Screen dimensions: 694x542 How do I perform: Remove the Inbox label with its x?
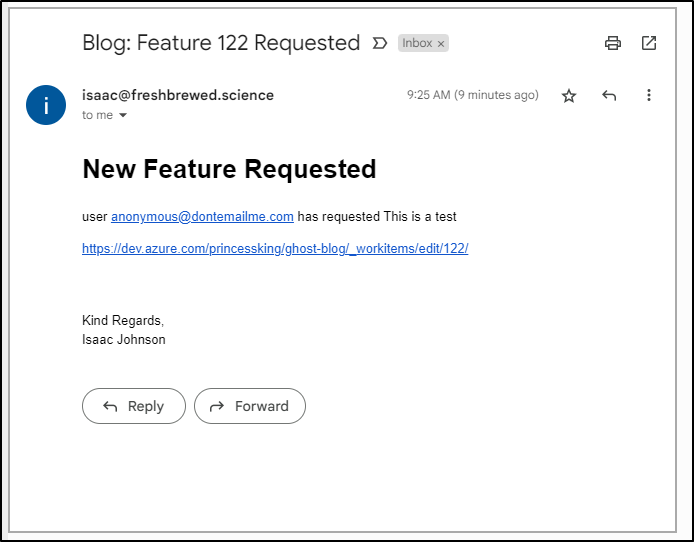[x=441, y=44]
